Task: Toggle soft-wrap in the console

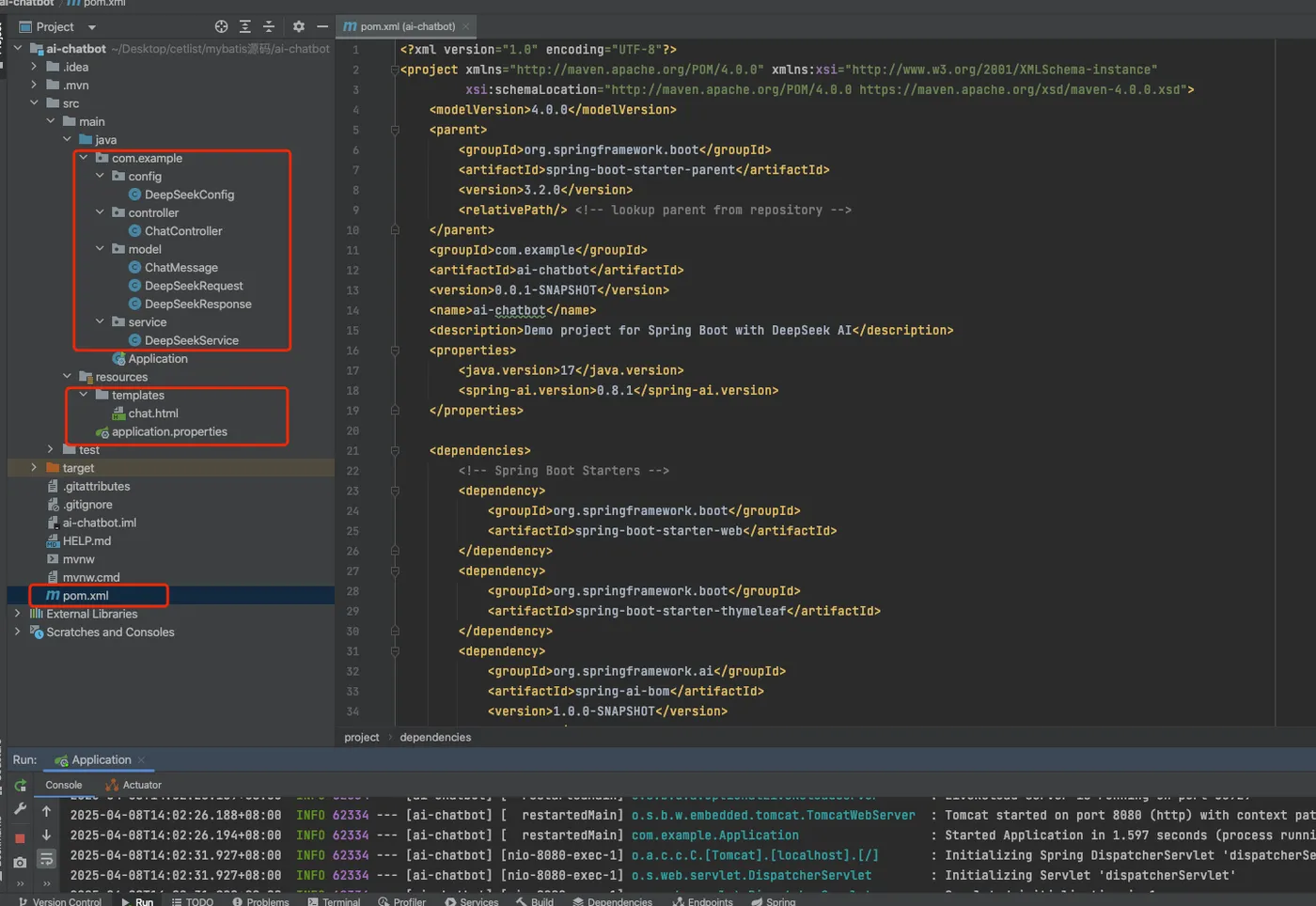Action: click(x=46, y=859)
